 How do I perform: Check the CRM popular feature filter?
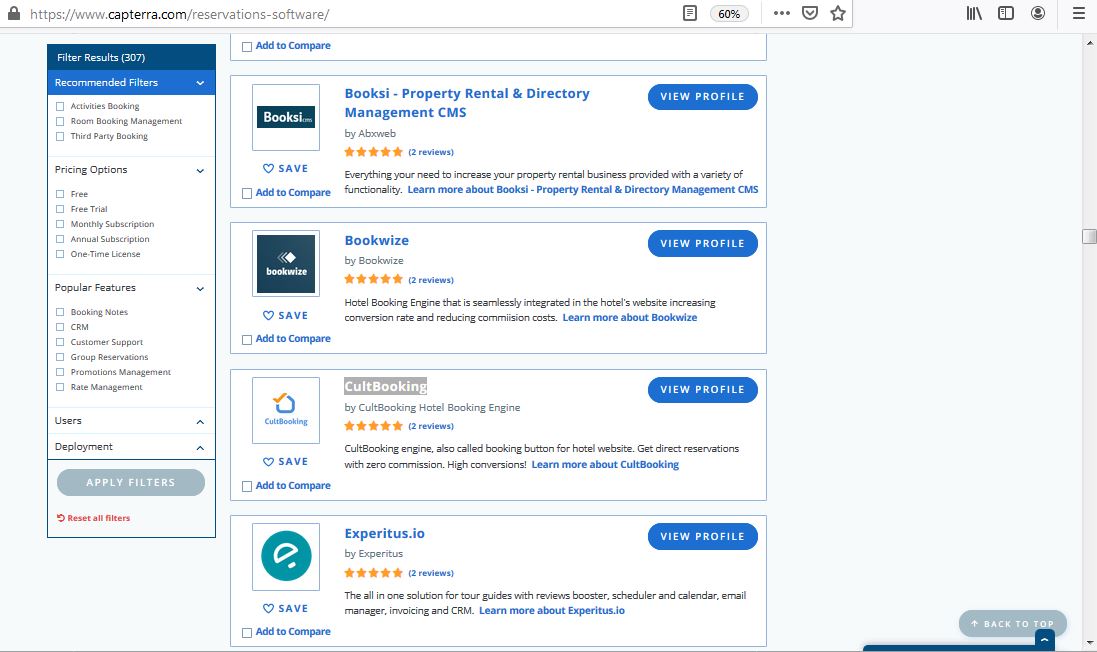[60, 326]
